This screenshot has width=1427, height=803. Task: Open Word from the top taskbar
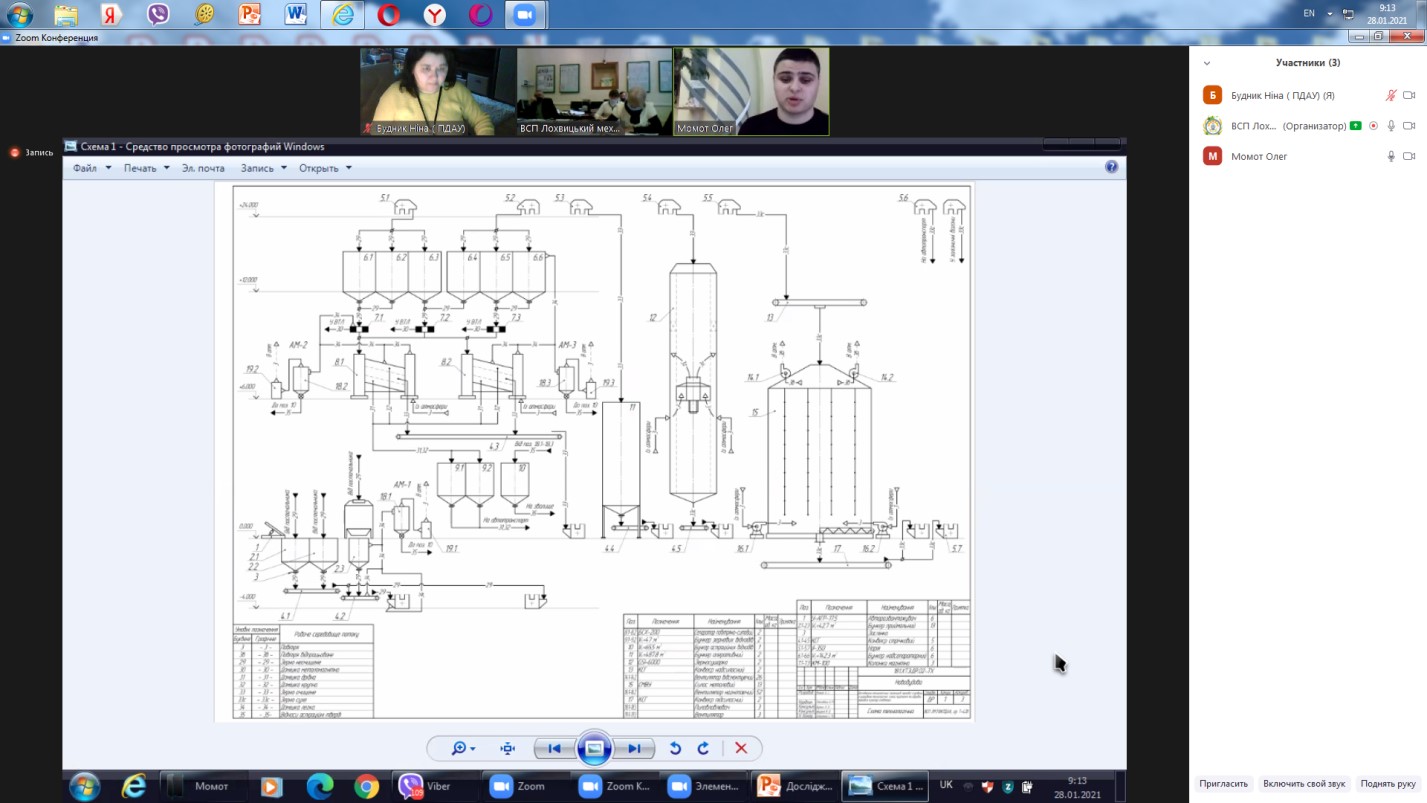[x=296, y=15]
